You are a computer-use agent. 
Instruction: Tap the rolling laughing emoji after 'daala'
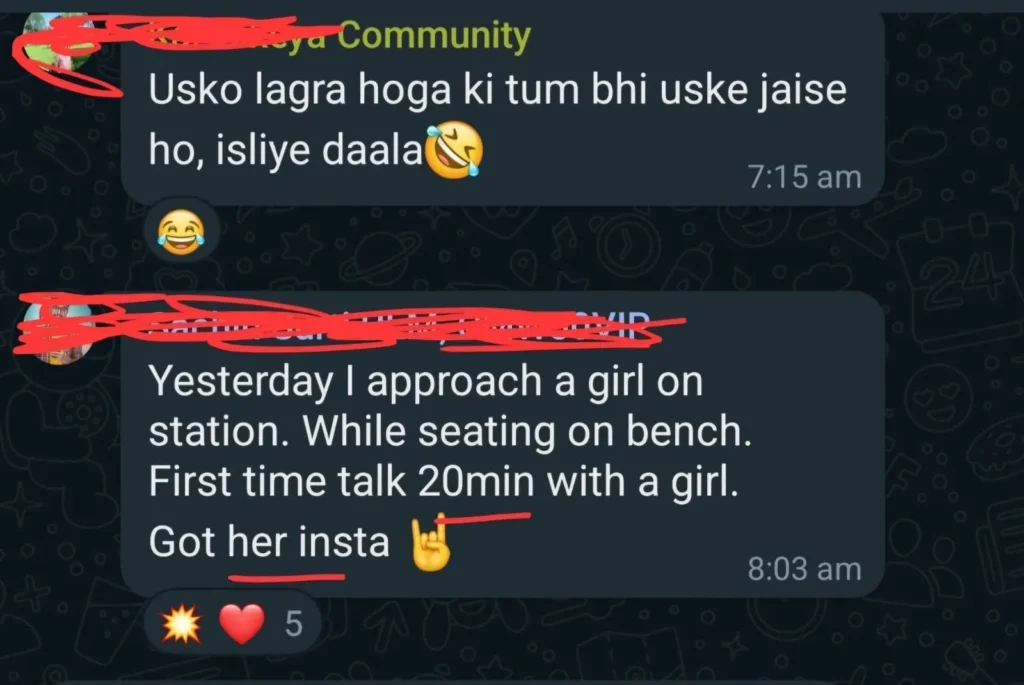click(x=455, y=149)
